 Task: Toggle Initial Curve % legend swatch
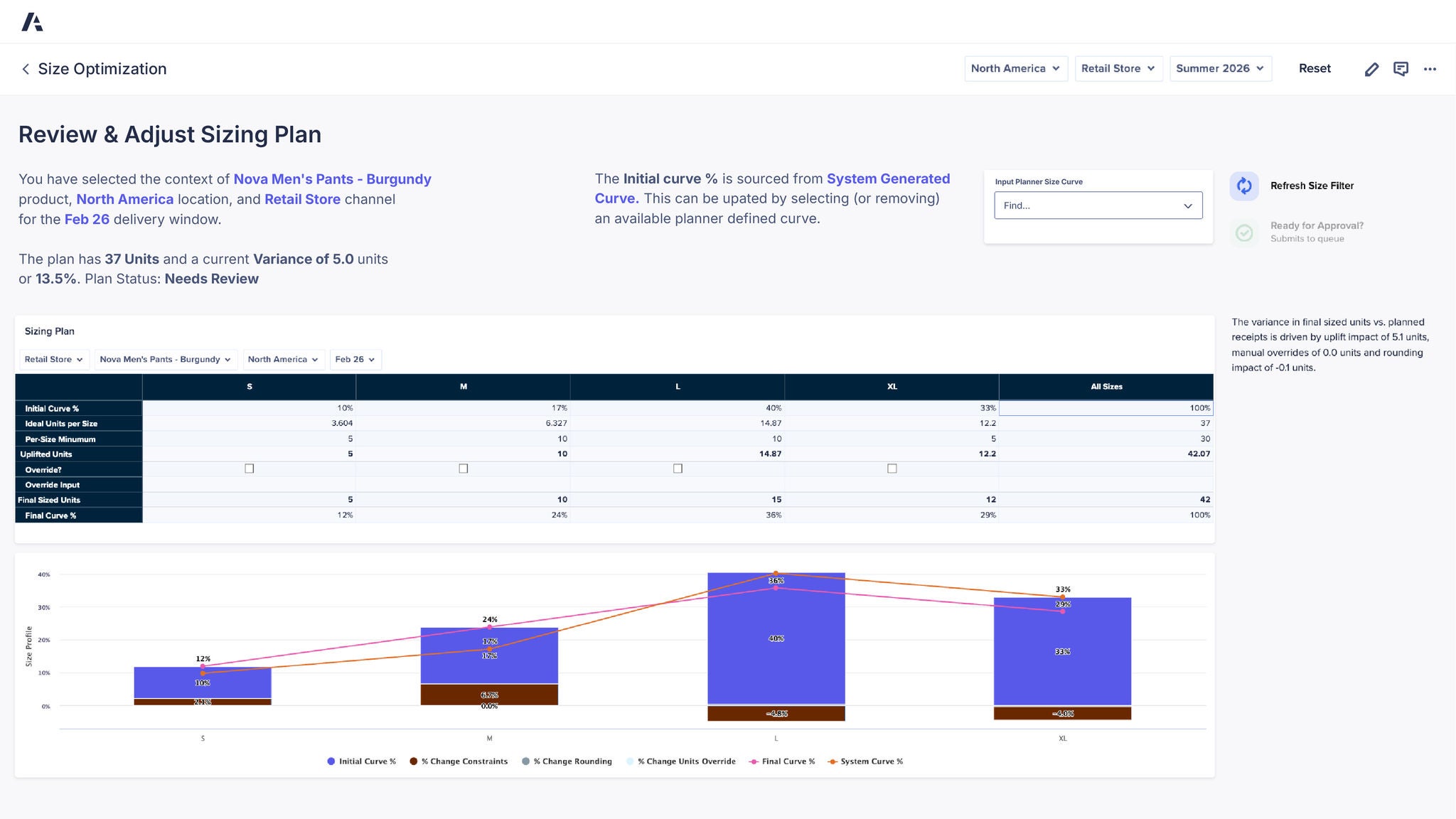tap(331, 761)
